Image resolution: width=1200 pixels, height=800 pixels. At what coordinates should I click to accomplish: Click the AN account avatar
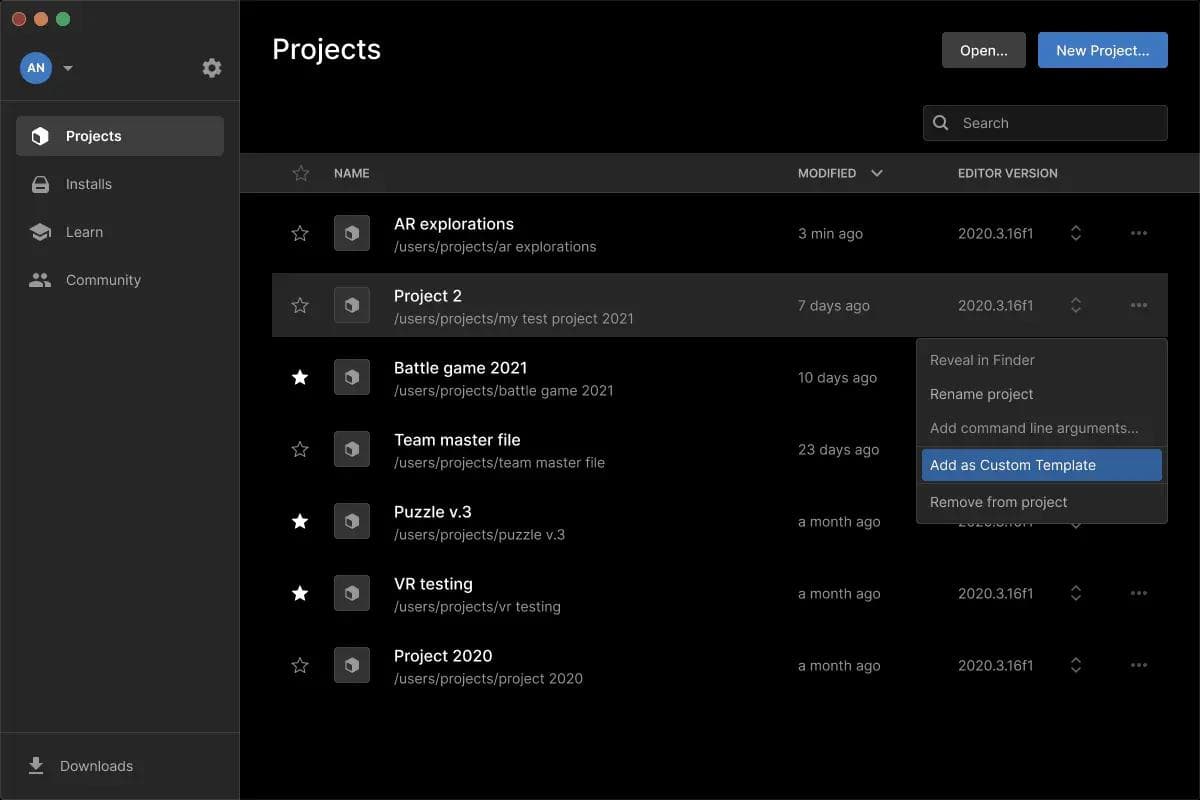pos(35,67)
